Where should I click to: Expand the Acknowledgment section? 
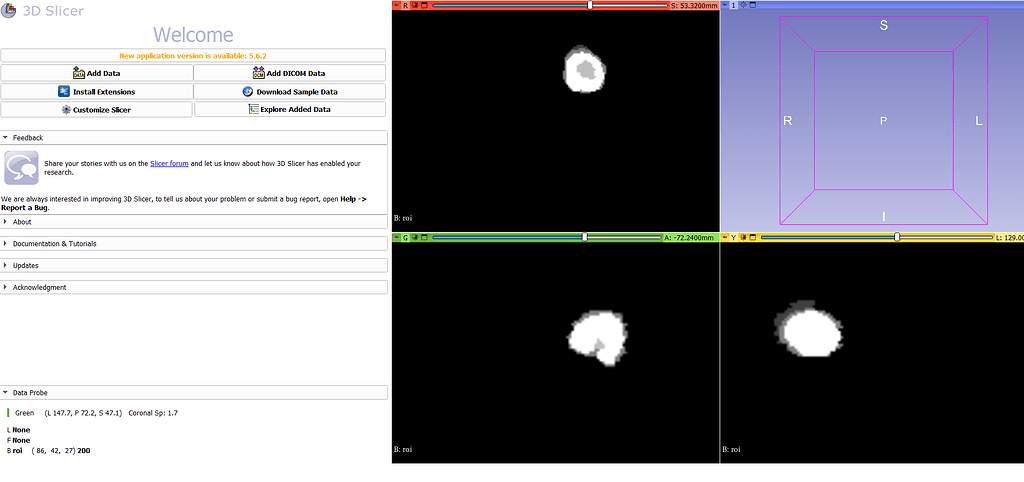194,287
